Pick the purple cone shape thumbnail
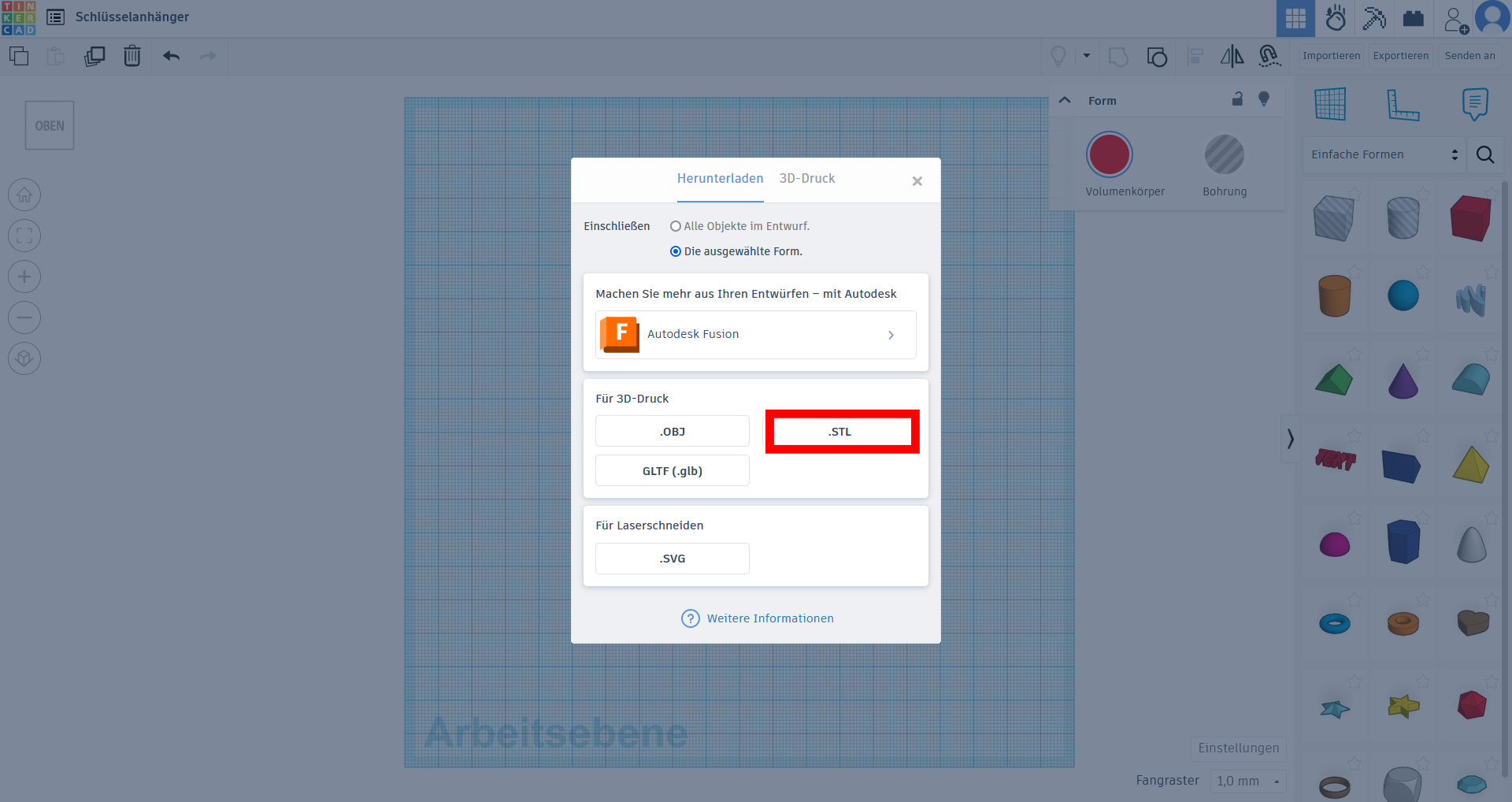 [1403, 381]
